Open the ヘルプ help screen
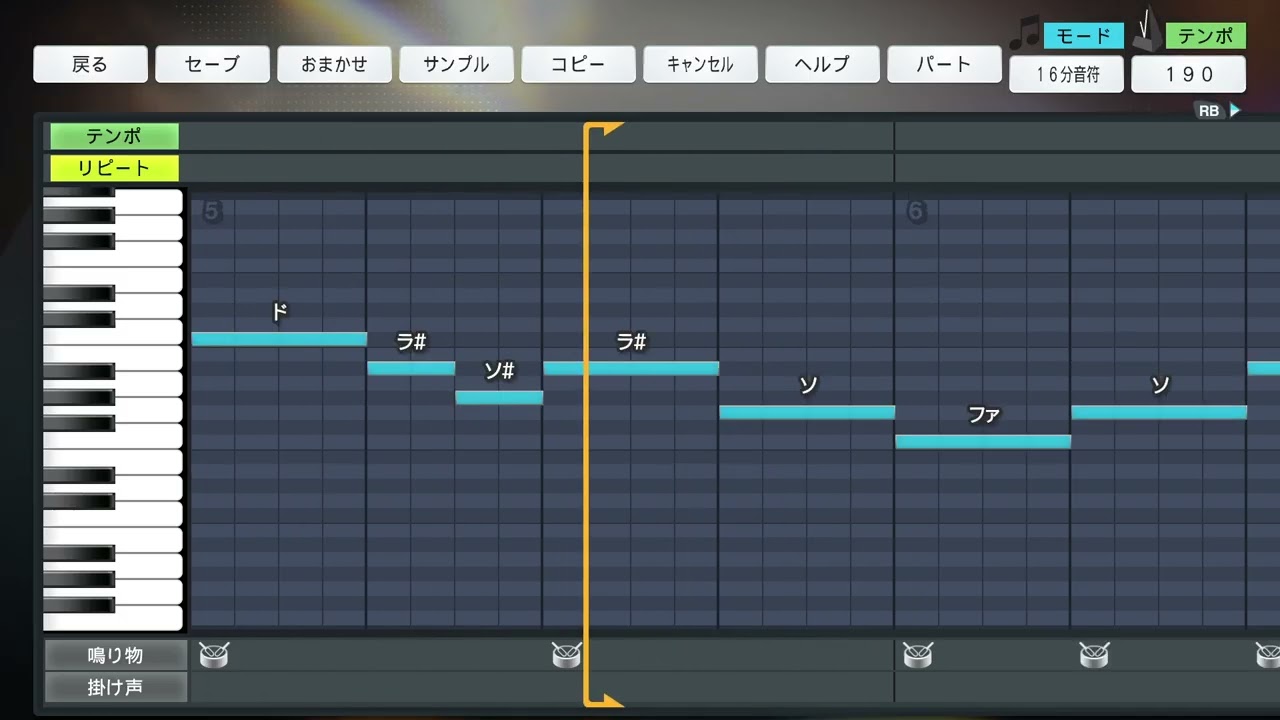1280x720 pixels. click(x=822, y=64)
